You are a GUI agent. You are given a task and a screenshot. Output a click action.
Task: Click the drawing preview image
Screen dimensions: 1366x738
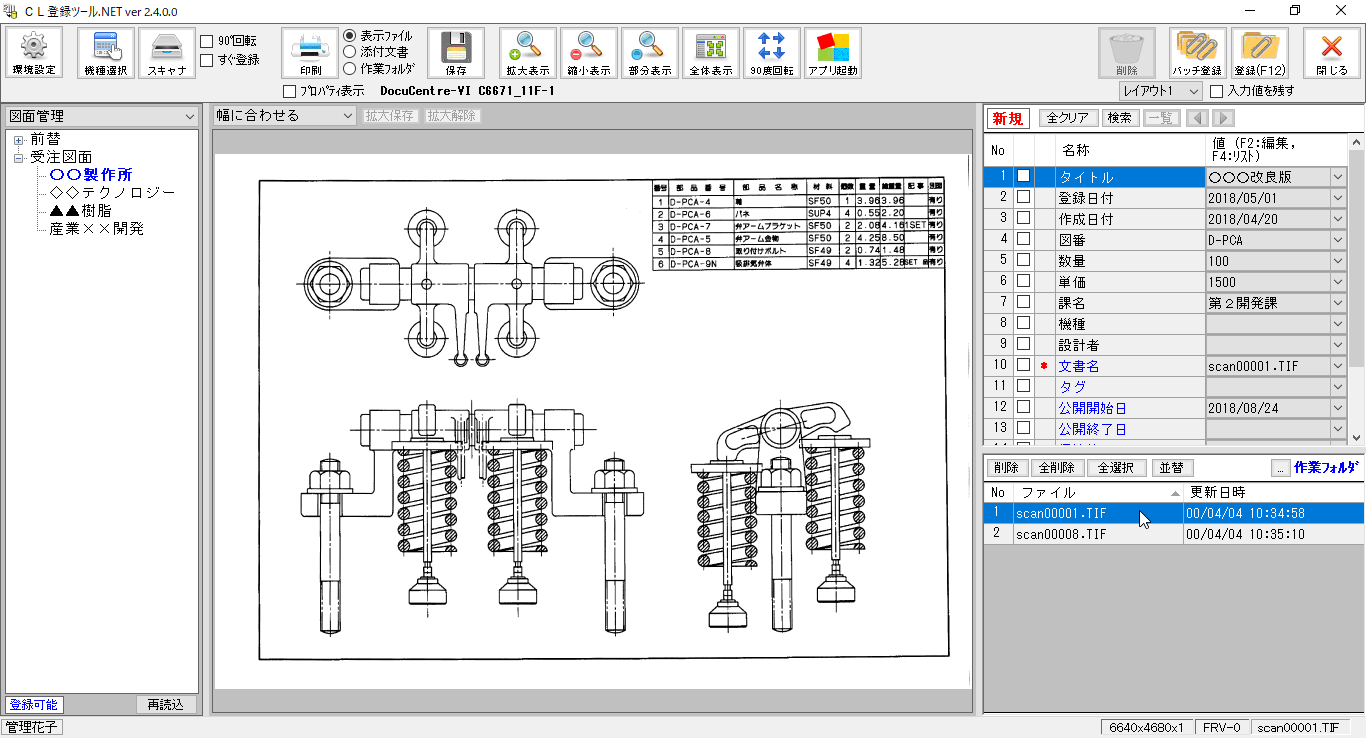click(593, 422)
